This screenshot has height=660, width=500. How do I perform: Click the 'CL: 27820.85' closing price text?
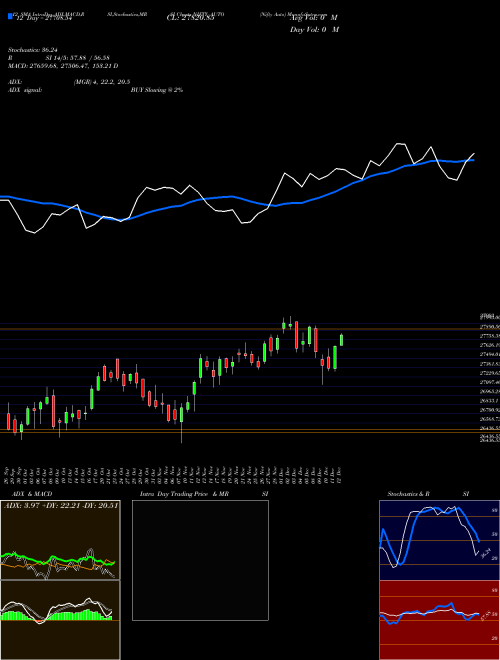[x=191, y=18]
